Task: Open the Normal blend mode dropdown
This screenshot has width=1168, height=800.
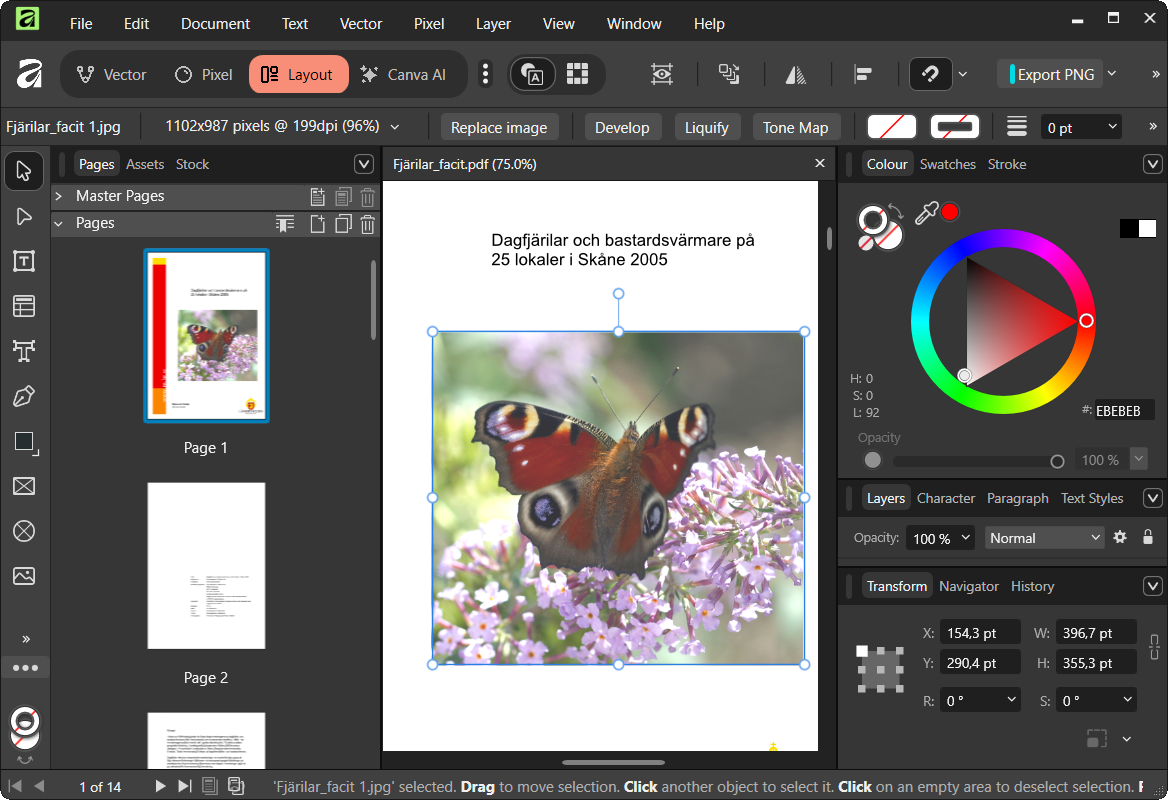Action: (1044, 538)
